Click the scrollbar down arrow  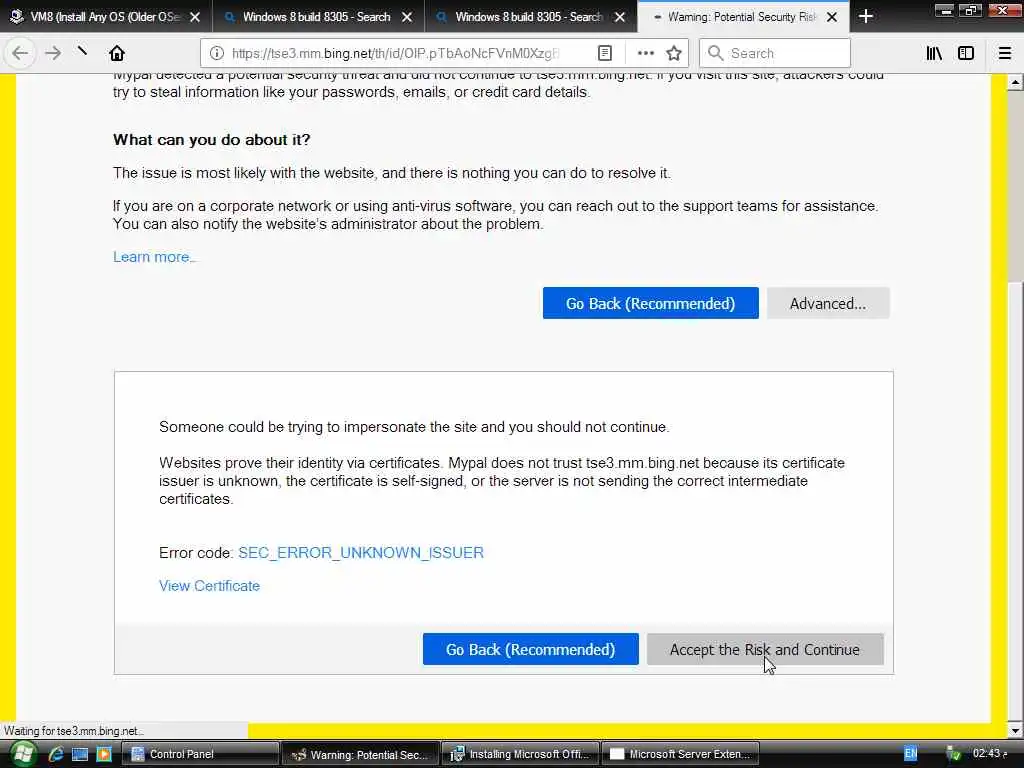tap(1015, 730)
